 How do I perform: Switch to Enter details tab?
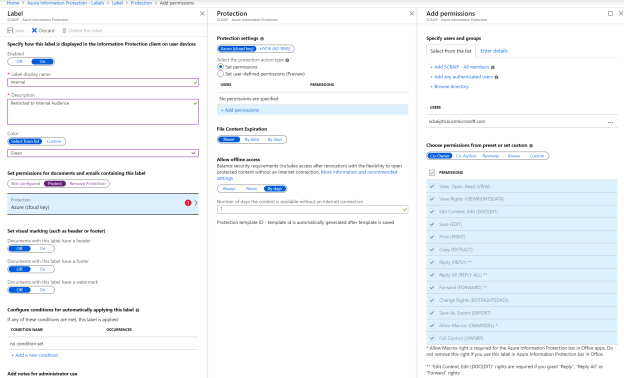pyautogui.click(x=494, y=51)
